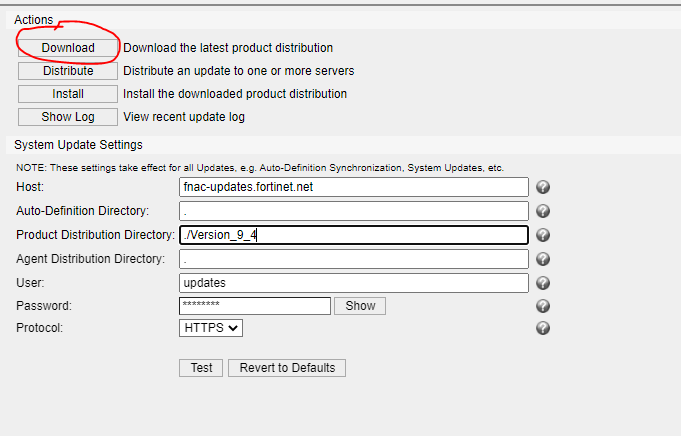Click the 'Actions' section heading

(33, 20)
